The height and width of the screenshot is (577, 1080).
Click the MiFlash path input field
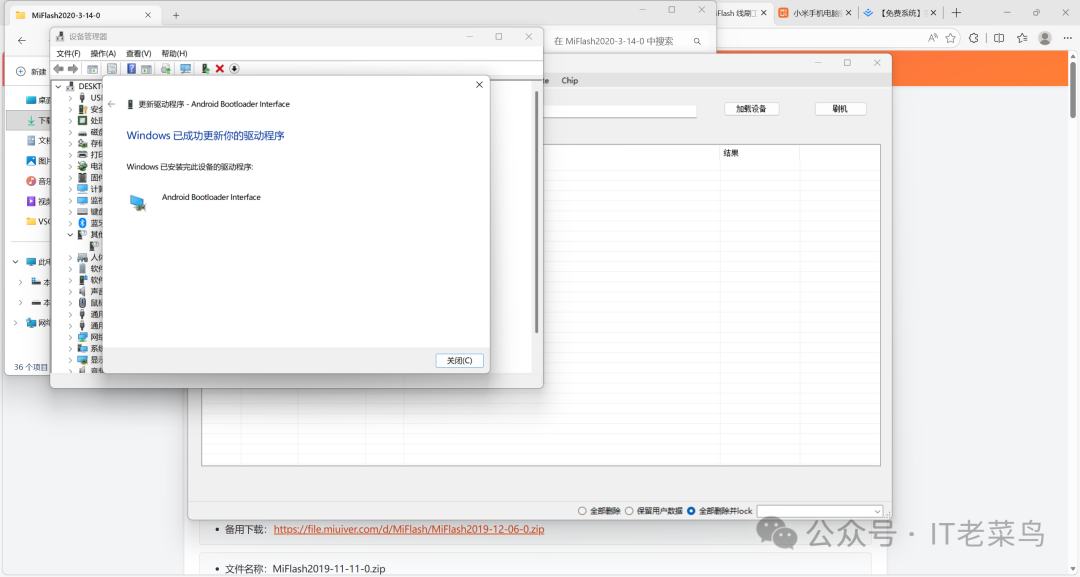coord(620,111)
